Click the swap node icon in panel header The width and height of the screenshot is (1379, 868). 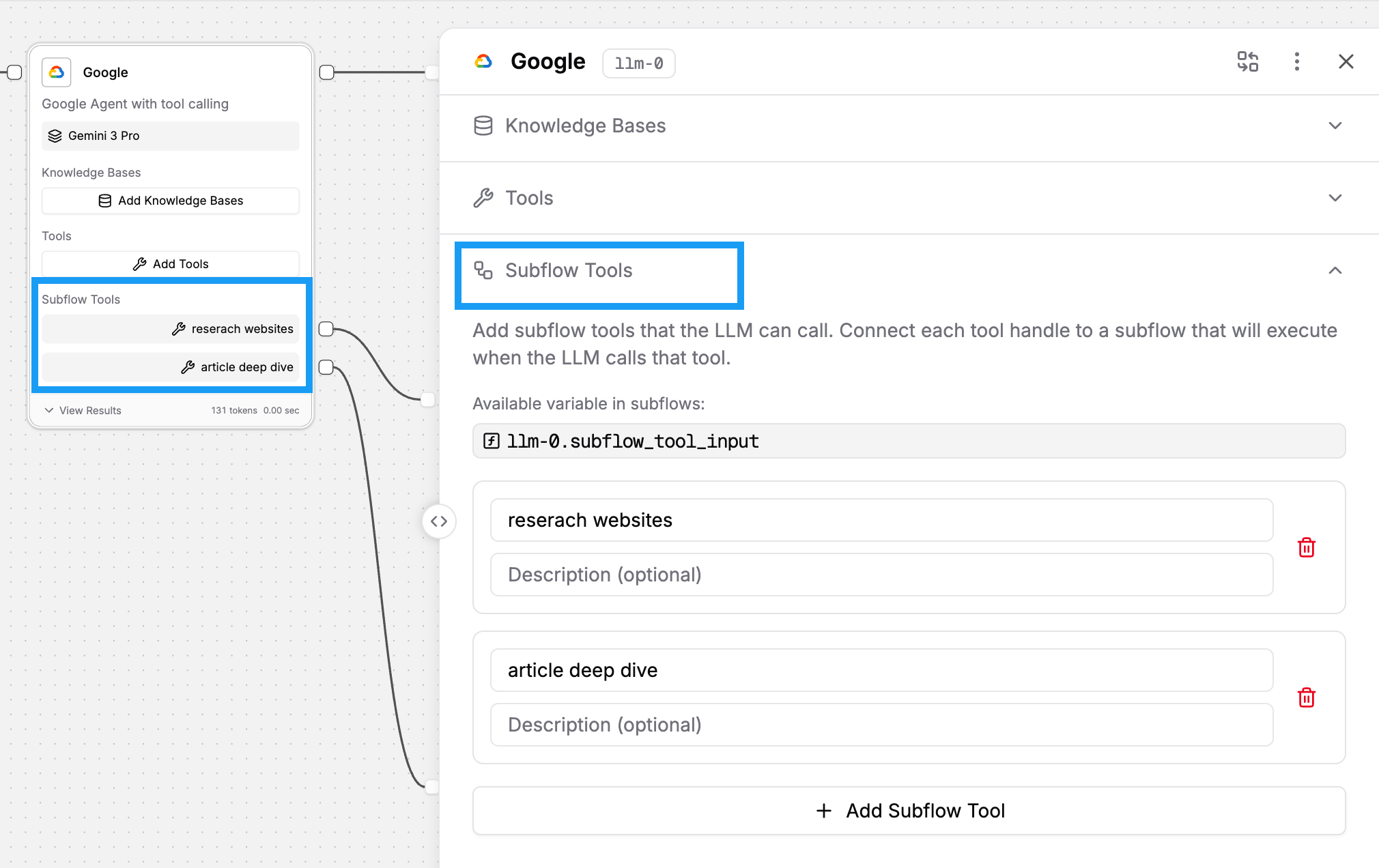1247,61
